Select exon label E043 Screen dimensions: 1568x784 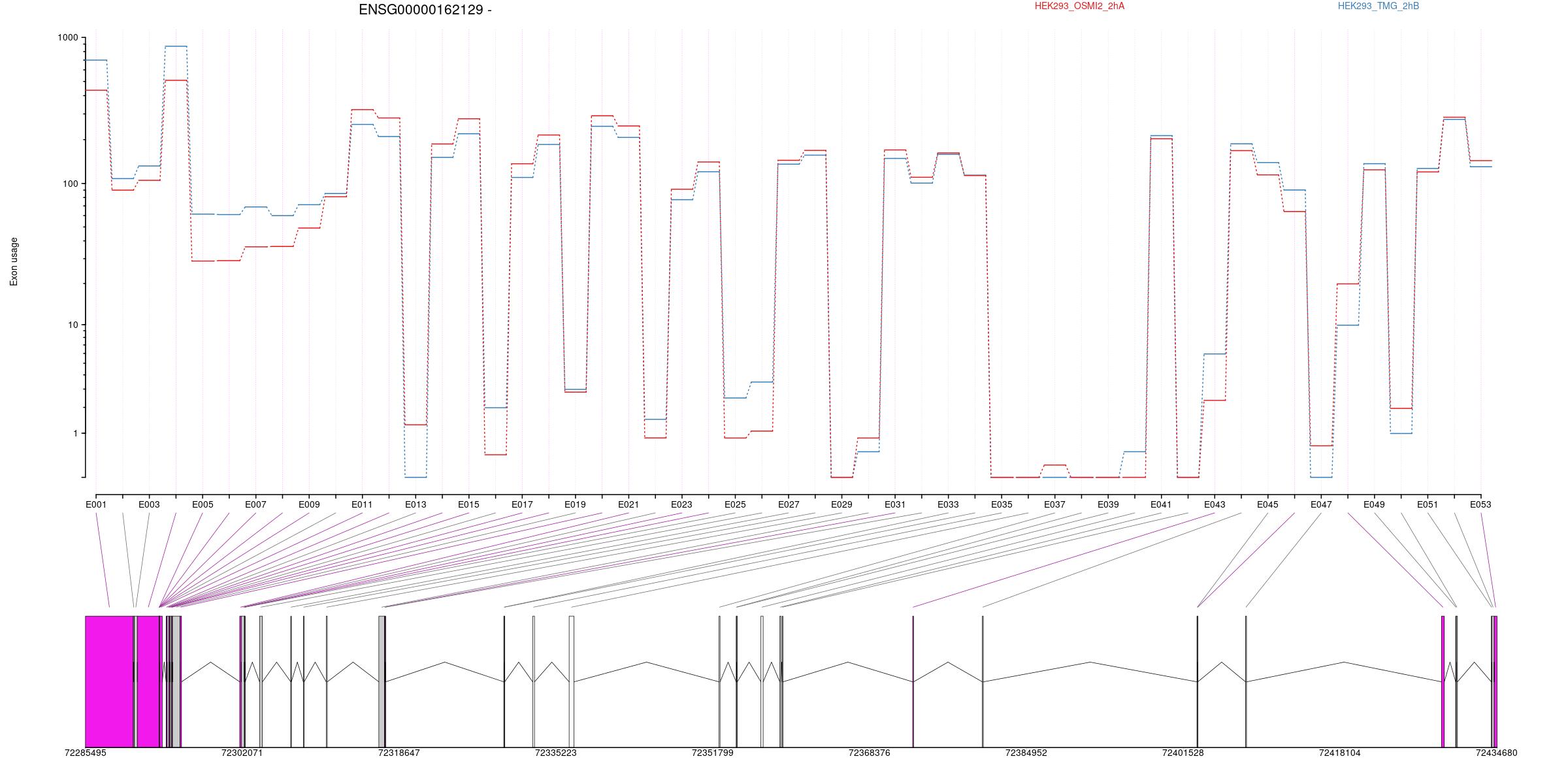tap(1215, 504)
